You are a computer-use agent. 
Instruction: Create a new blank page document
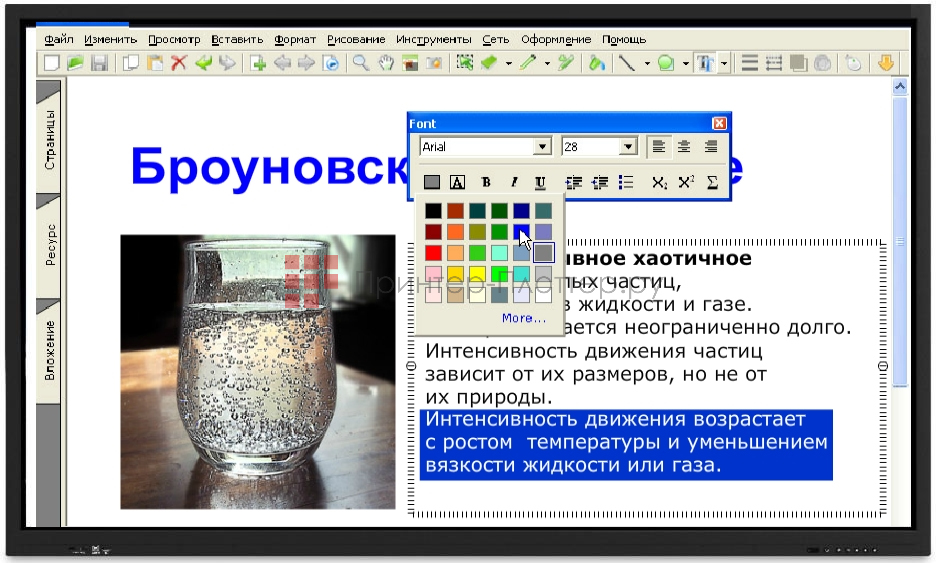click(52, 63)
